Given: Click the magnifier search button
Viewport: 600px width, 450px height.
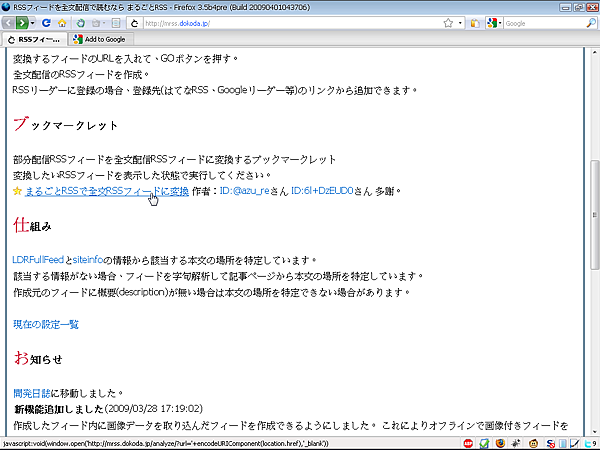Looking at the screenshot, I should pyautogui.click(x=591, y=23).
